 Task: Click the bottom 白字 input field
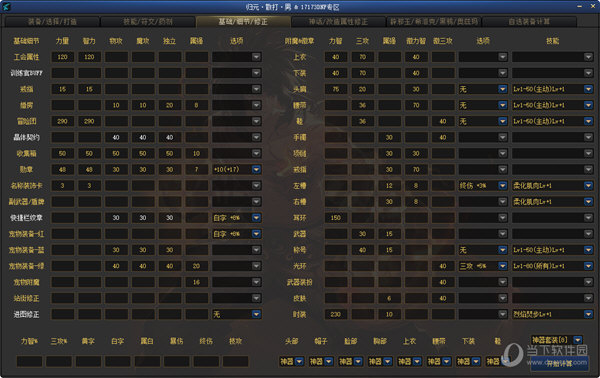pos(118,361)
